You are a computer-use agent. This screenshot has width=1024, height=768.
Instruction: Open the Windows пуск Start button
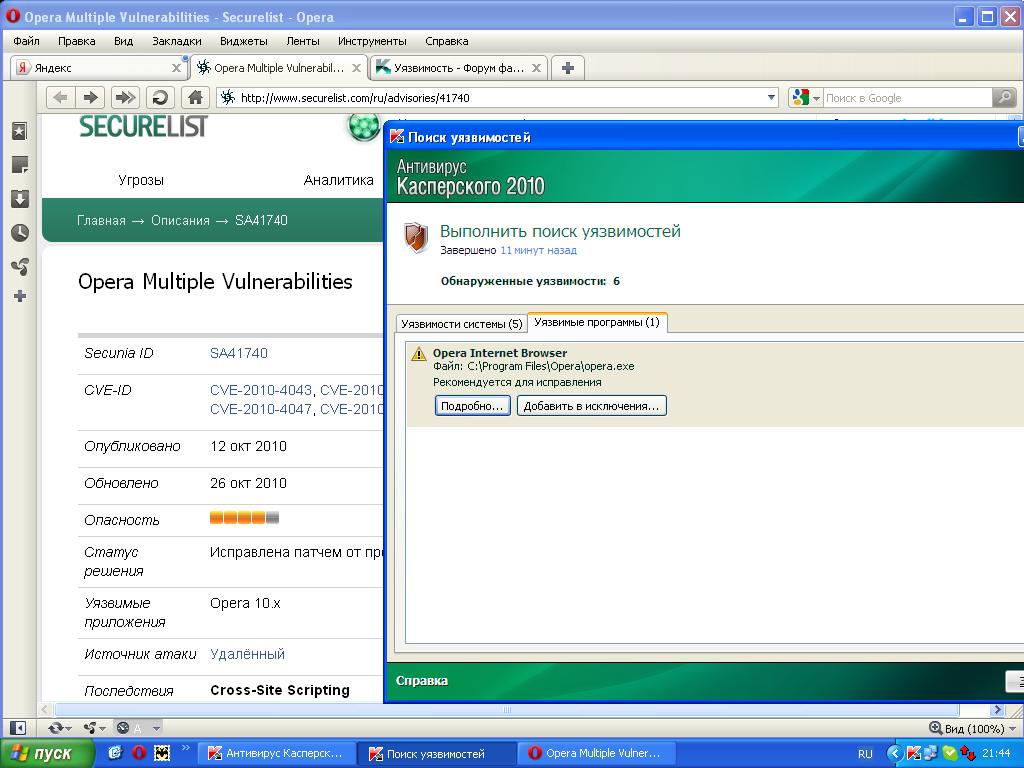pos(46,754)
